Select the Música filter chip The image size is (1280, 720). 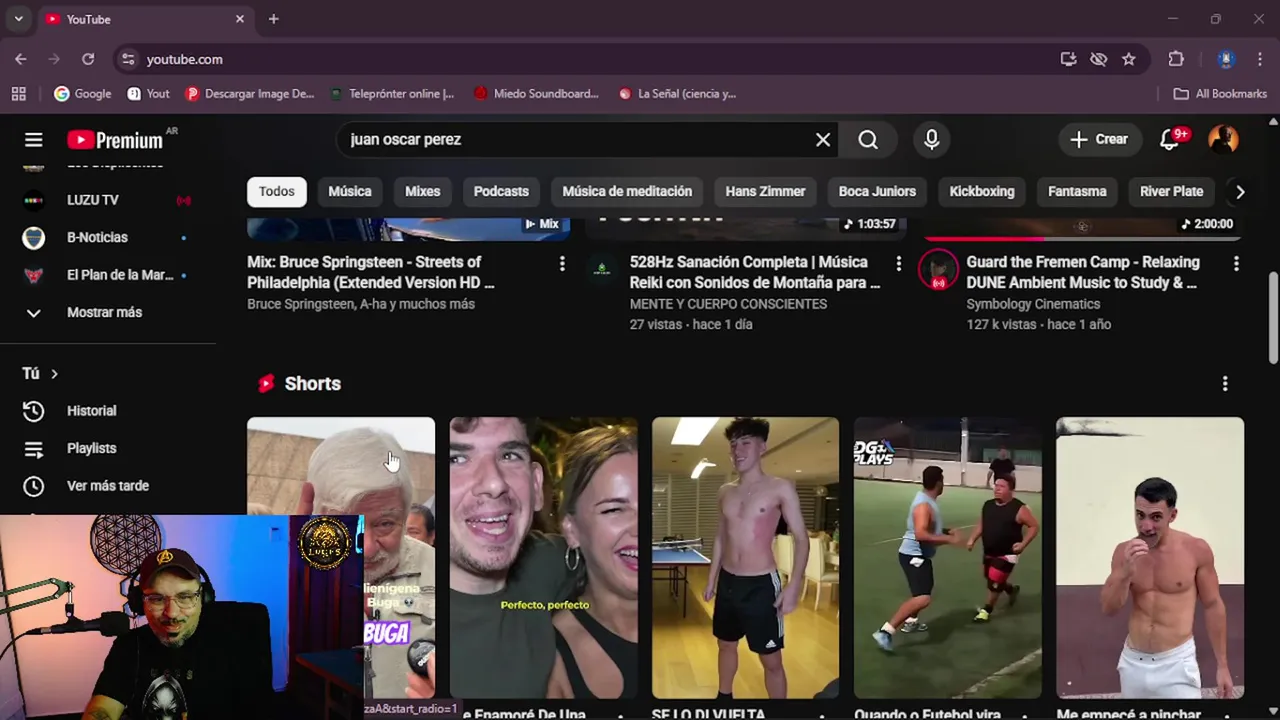(x=350, y=191)
